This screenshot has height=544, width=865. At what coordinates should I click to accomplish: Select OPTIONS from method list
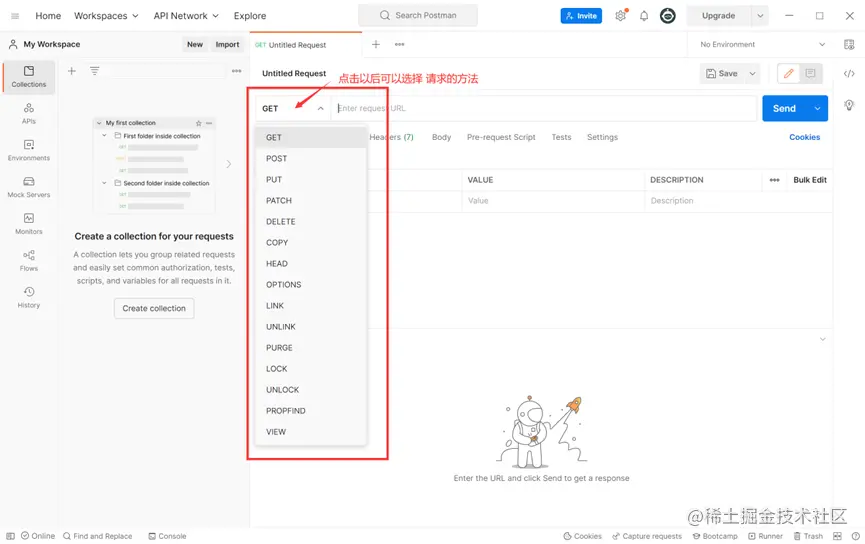tap(311, 284)
